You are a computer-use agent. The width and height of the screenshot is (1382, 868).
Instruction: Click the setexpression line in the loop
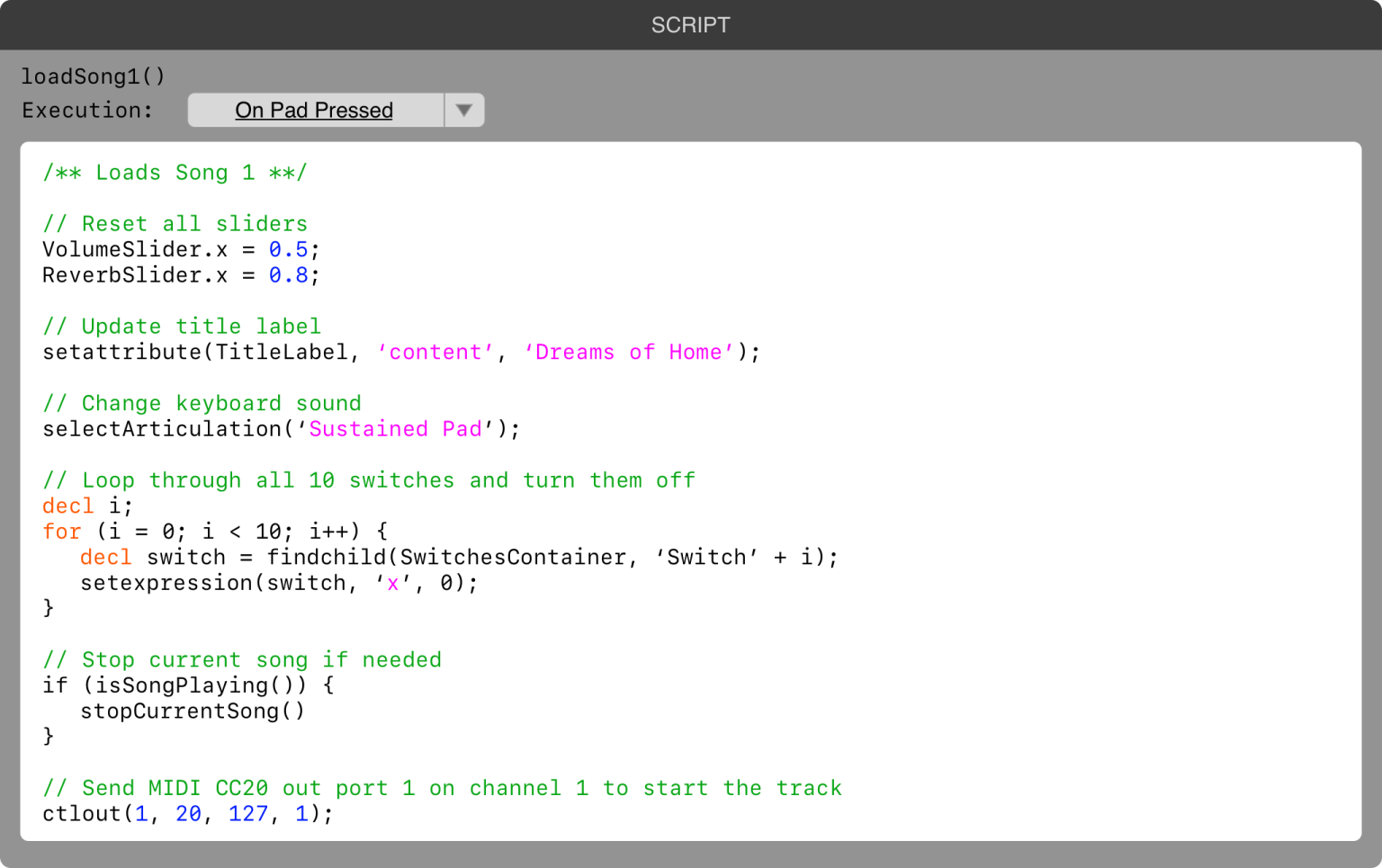tap(279, 584)
